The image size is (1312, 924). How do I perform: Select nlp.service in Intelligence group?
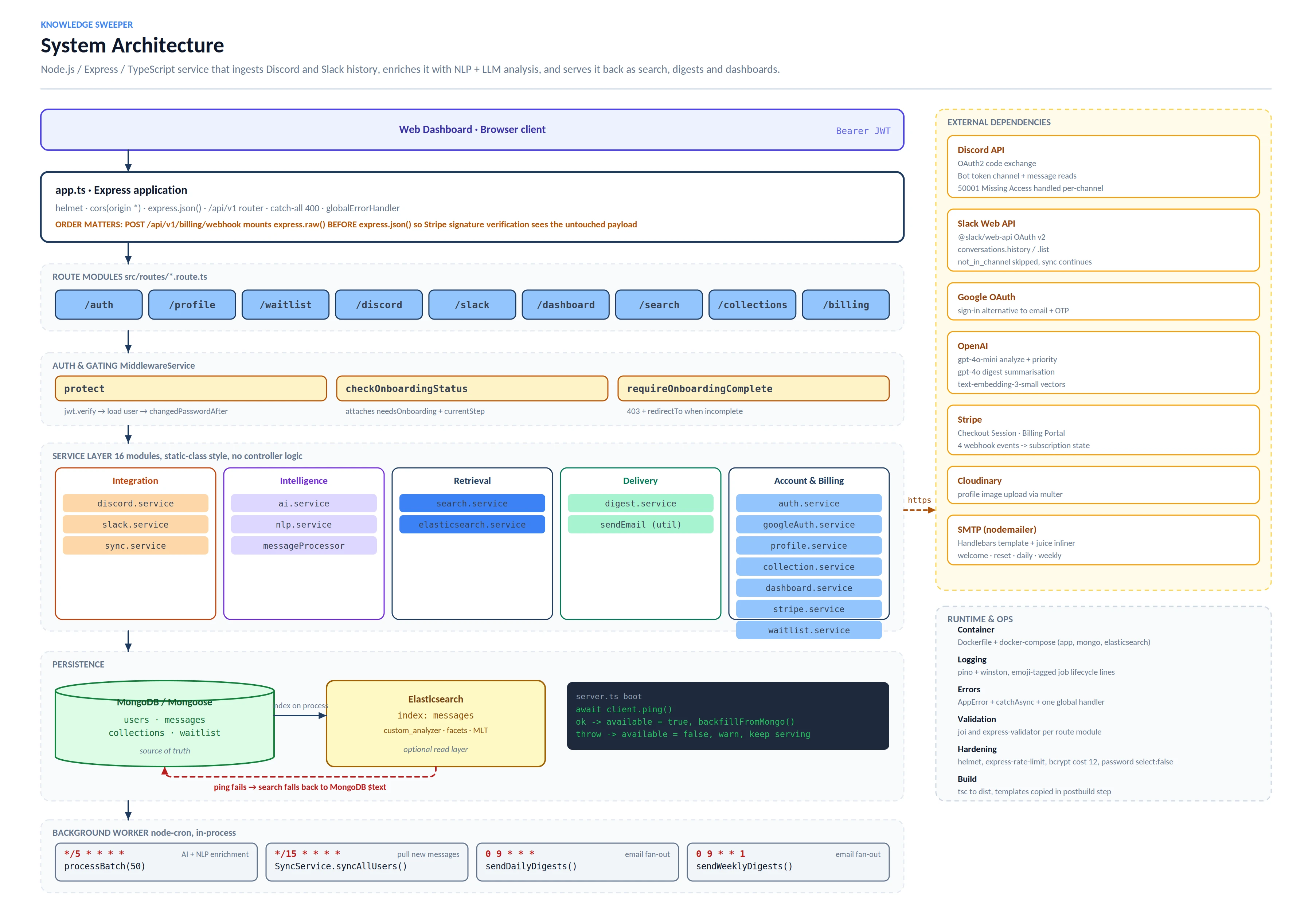pos(304,525)
